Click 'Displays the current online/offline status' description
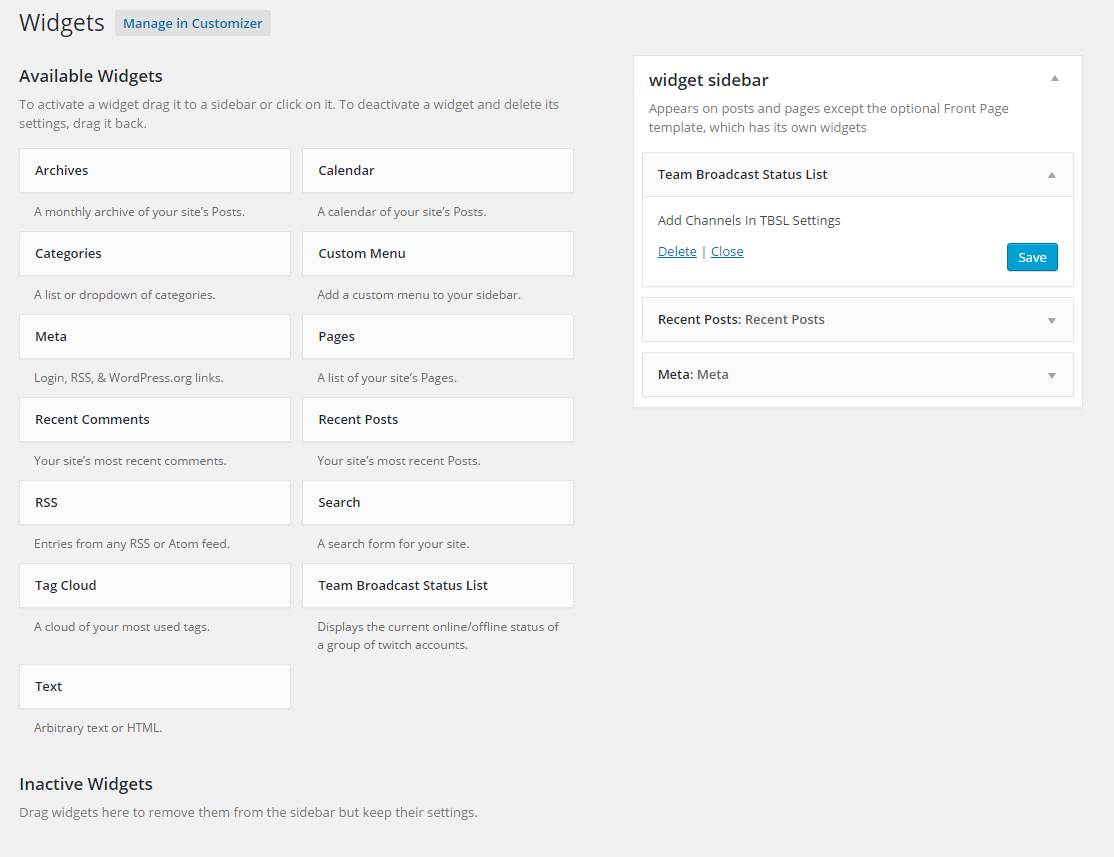Screen dimensions: 1114x857 pyautogui.click(x=438, y=636)
